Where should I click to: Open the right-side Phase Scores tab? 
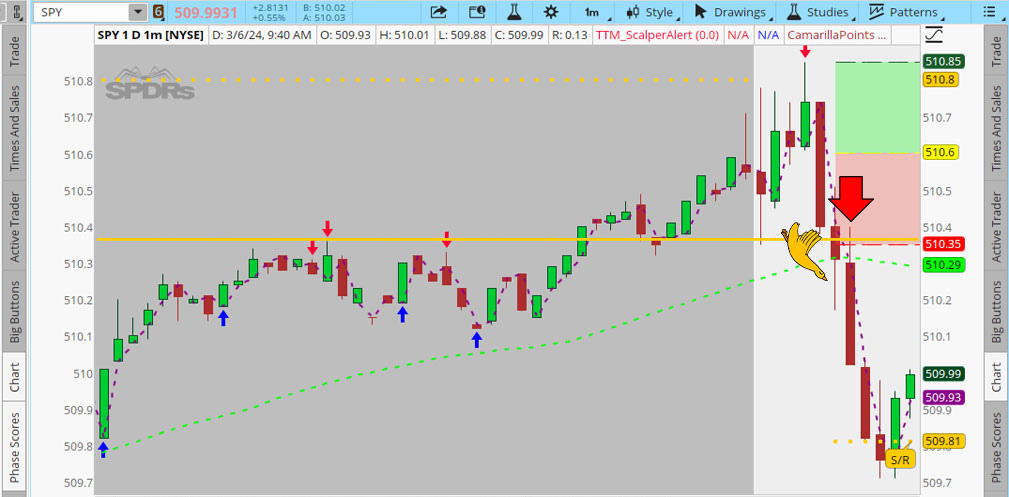tap(996, 446)
